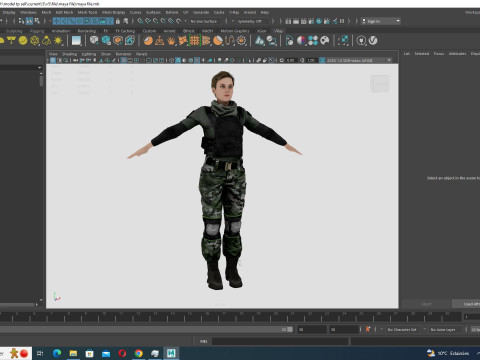Screen dimensions: 480x360
Task: Open the viewport Shading menu
Action: point(69,54)
